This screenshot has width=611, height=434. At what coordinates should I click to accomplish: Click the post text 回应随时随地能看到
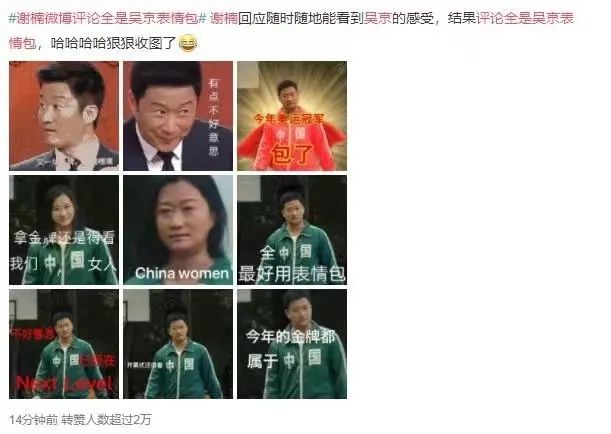pyautogui.click(x=301, y=18)
